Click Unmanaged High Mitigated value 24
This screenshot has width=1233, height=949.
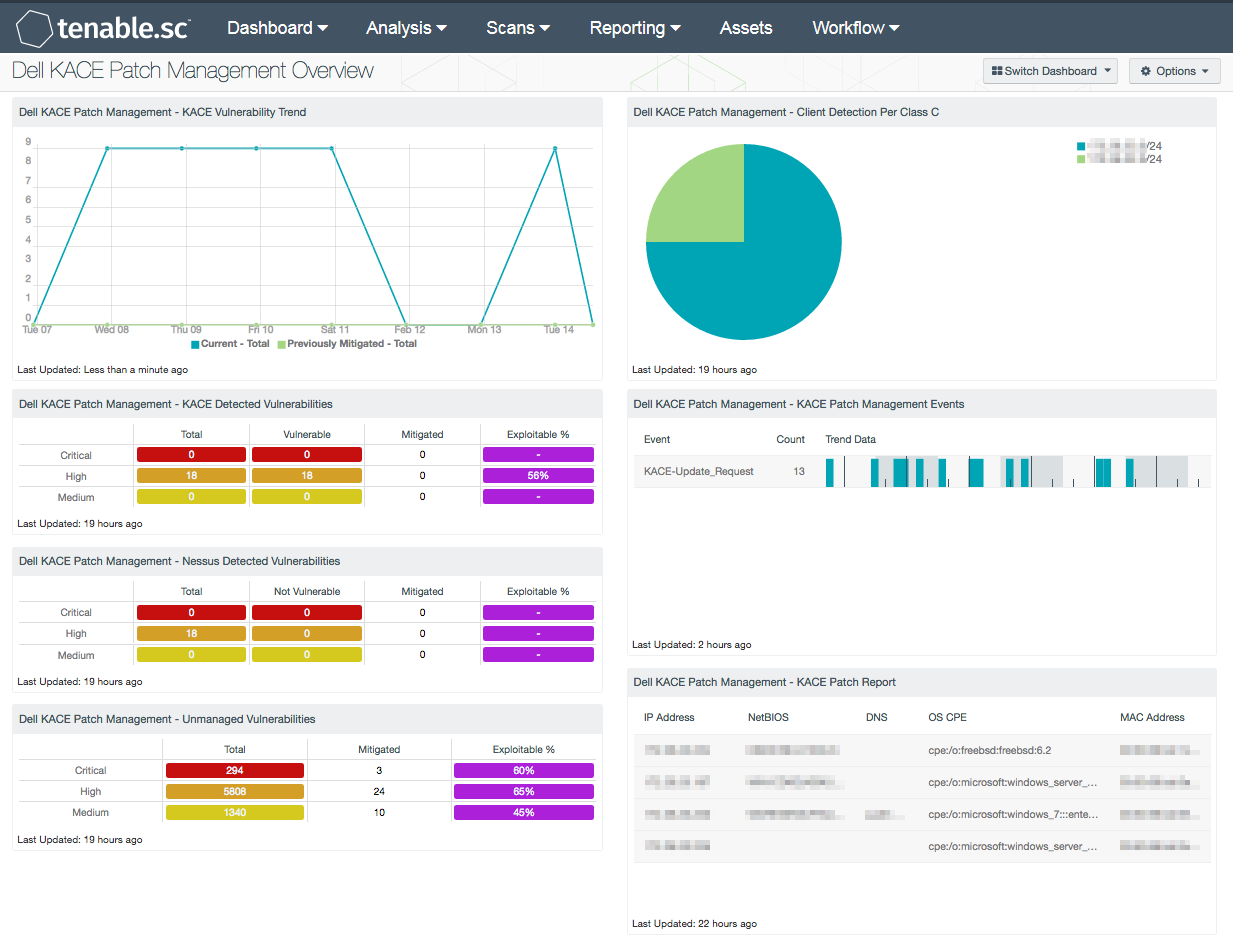point(379,792)
